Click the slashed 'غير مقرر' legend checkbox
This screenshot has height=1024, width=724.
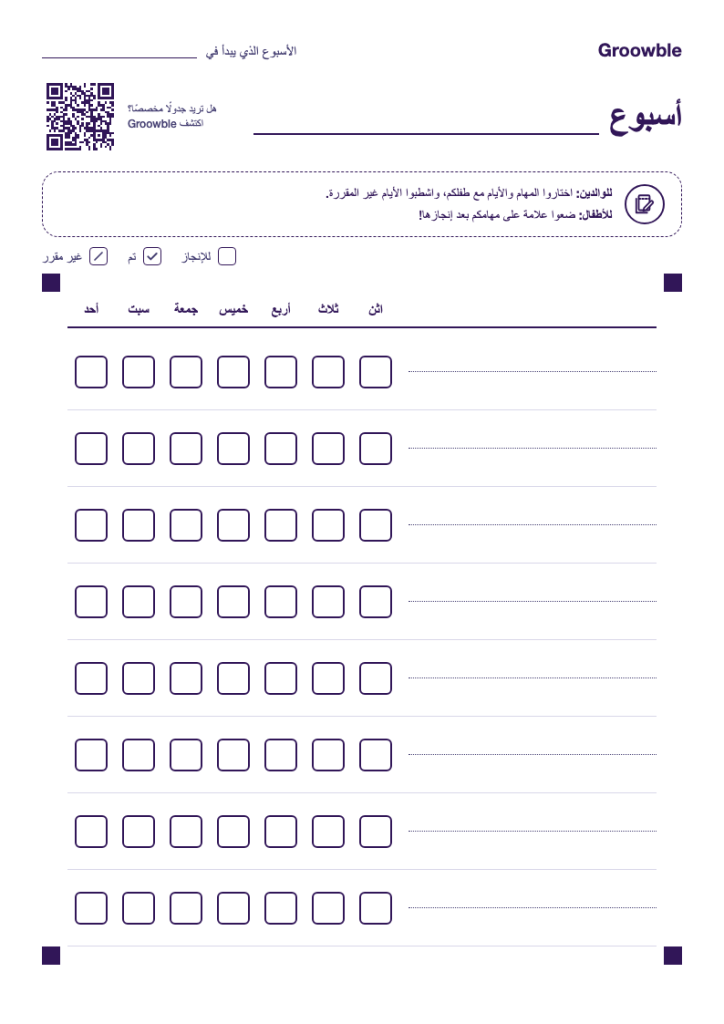99,257
